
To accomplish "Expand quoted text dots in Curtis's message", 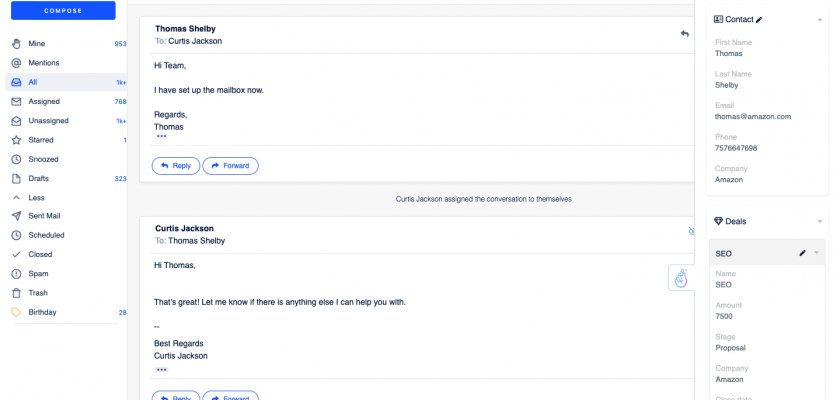I will [x=162, y=369].
